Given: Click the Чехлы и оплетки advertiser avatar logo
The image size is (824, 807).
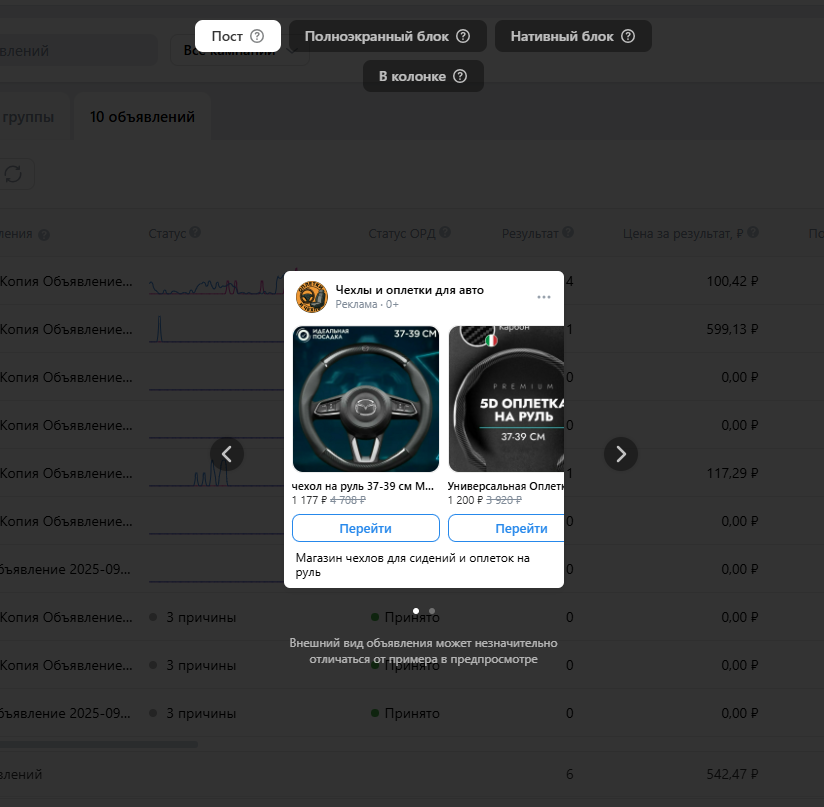Looking at the screenshot, I should pos(312,297).
